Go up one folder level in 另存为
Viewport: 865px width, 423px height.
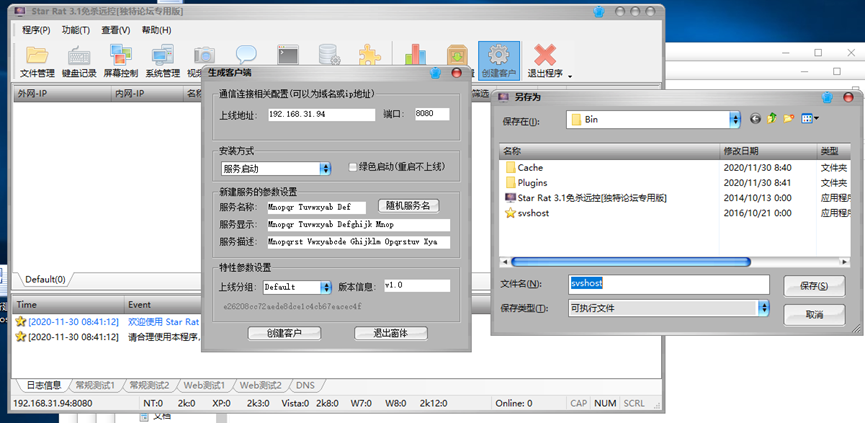pyautogui.click(x=772, y=119)
